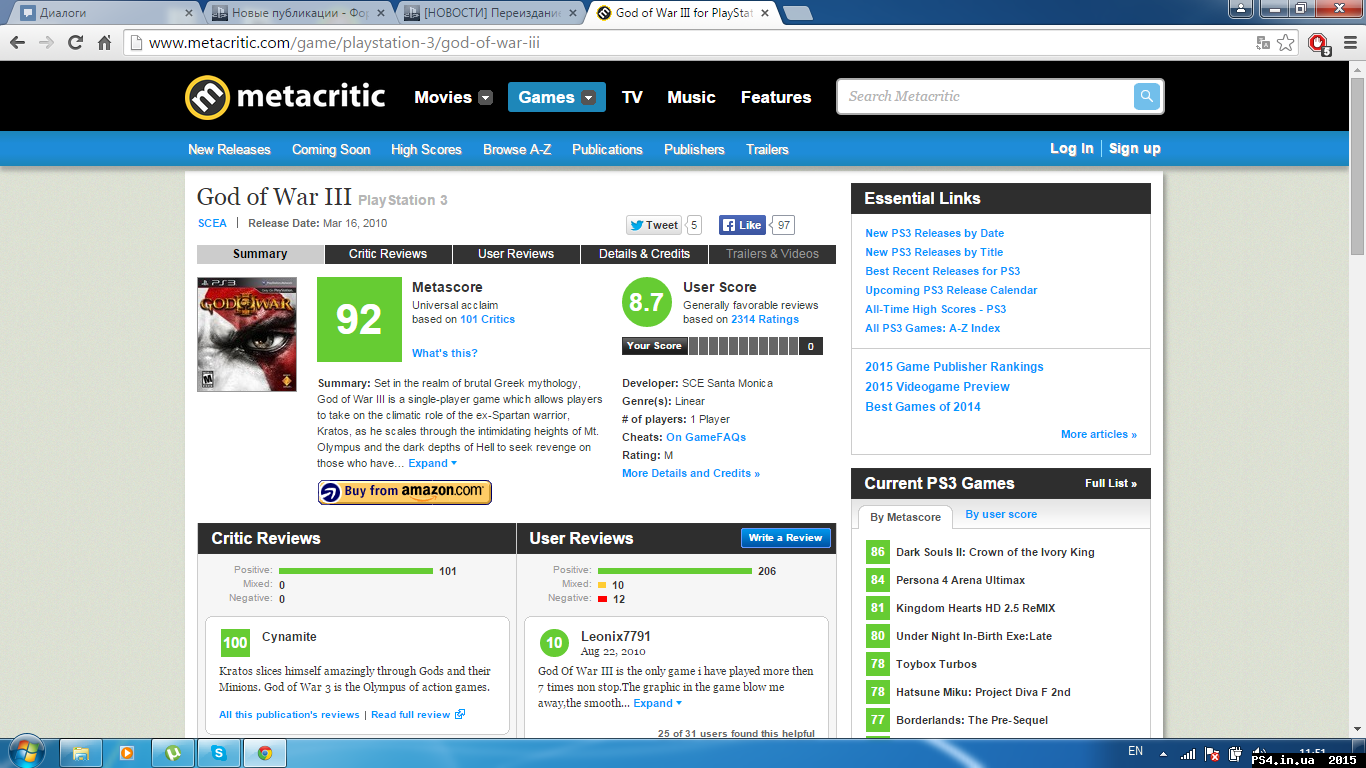Viewport: 1366px width, 768px height.
Task: Click the translate page icon in address bar
Action: [x=1263, y=43]
